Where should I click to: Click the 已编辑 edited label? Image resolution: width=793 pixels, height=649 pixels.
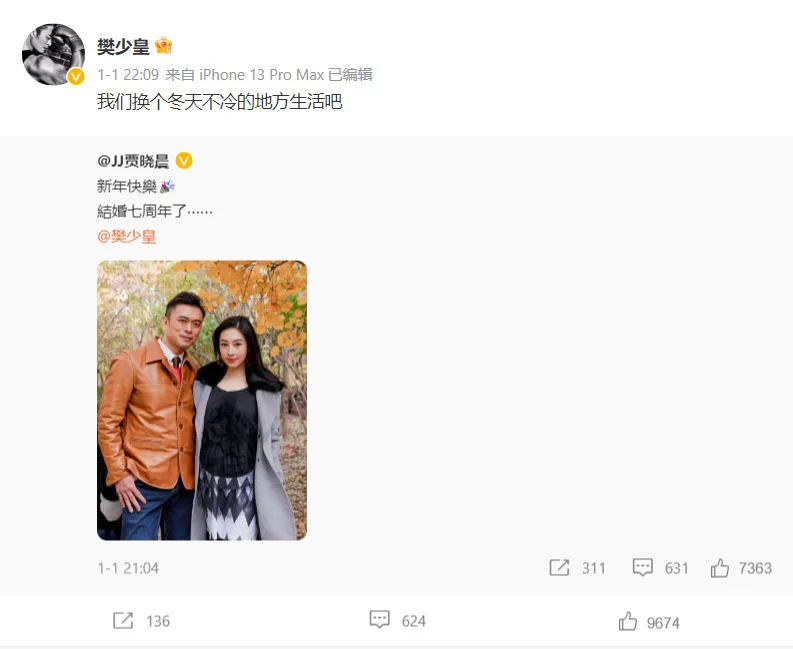point(350,75)
